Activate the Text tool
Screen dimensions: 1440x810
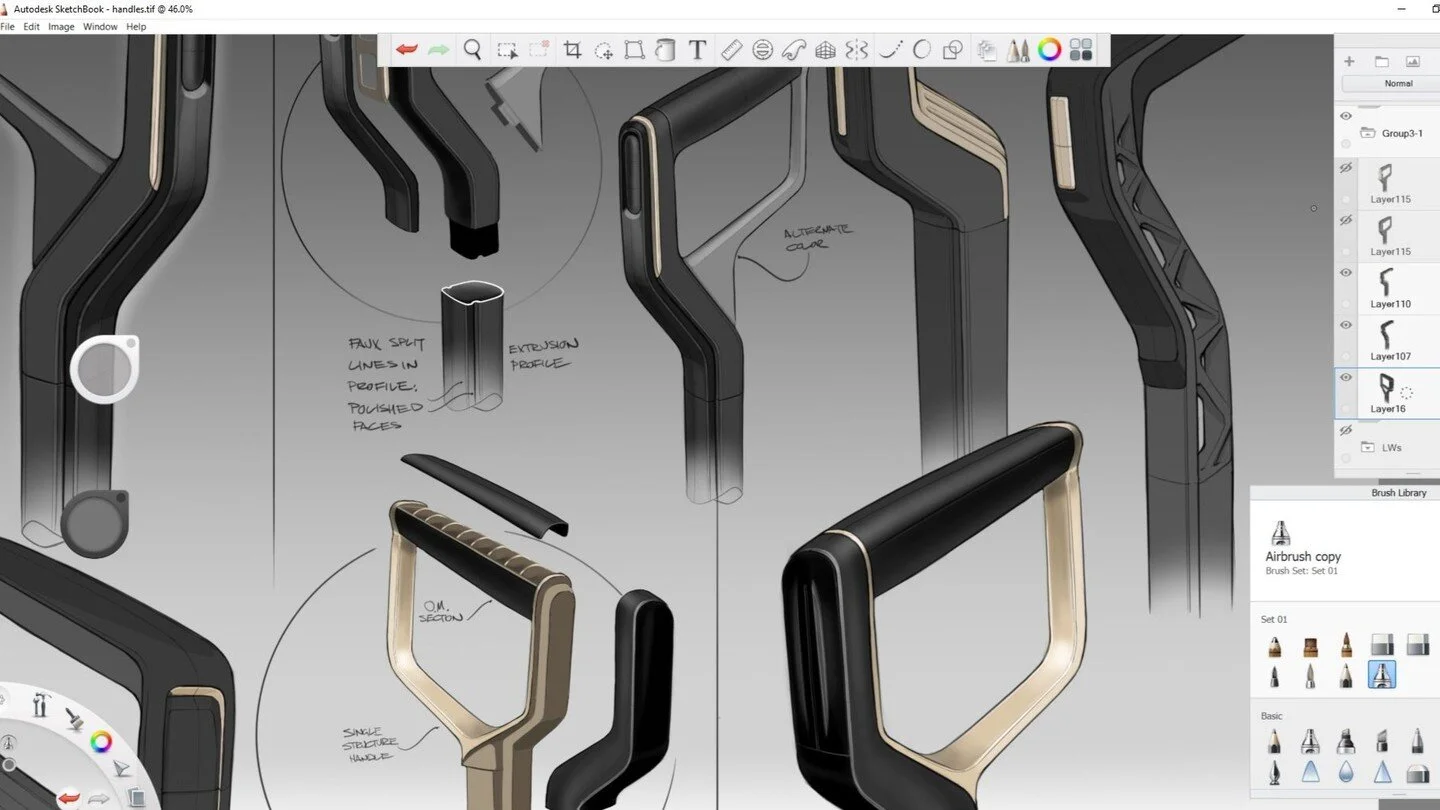tap(698, 50)
